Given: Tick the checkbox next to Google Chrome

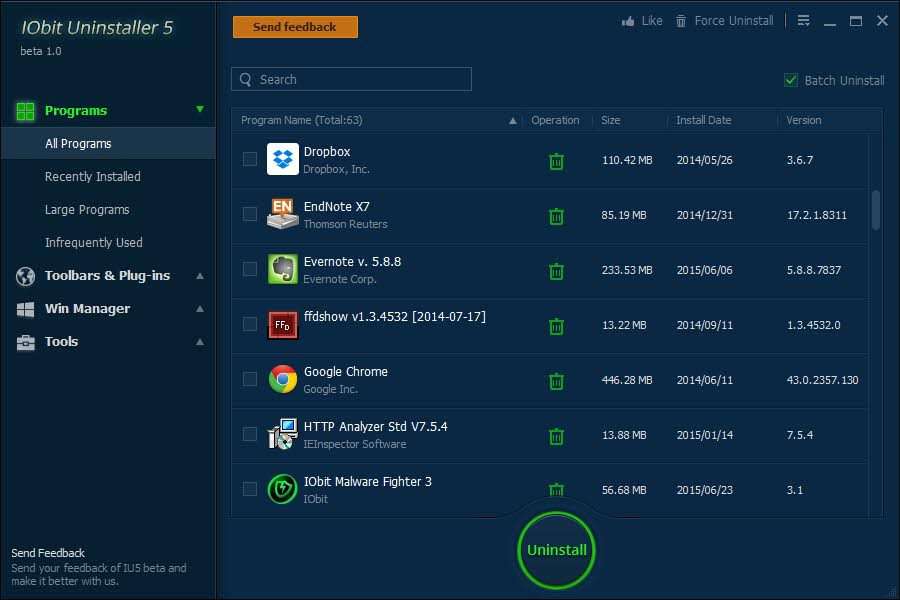Looking at the screenshot, I should 250,379.
